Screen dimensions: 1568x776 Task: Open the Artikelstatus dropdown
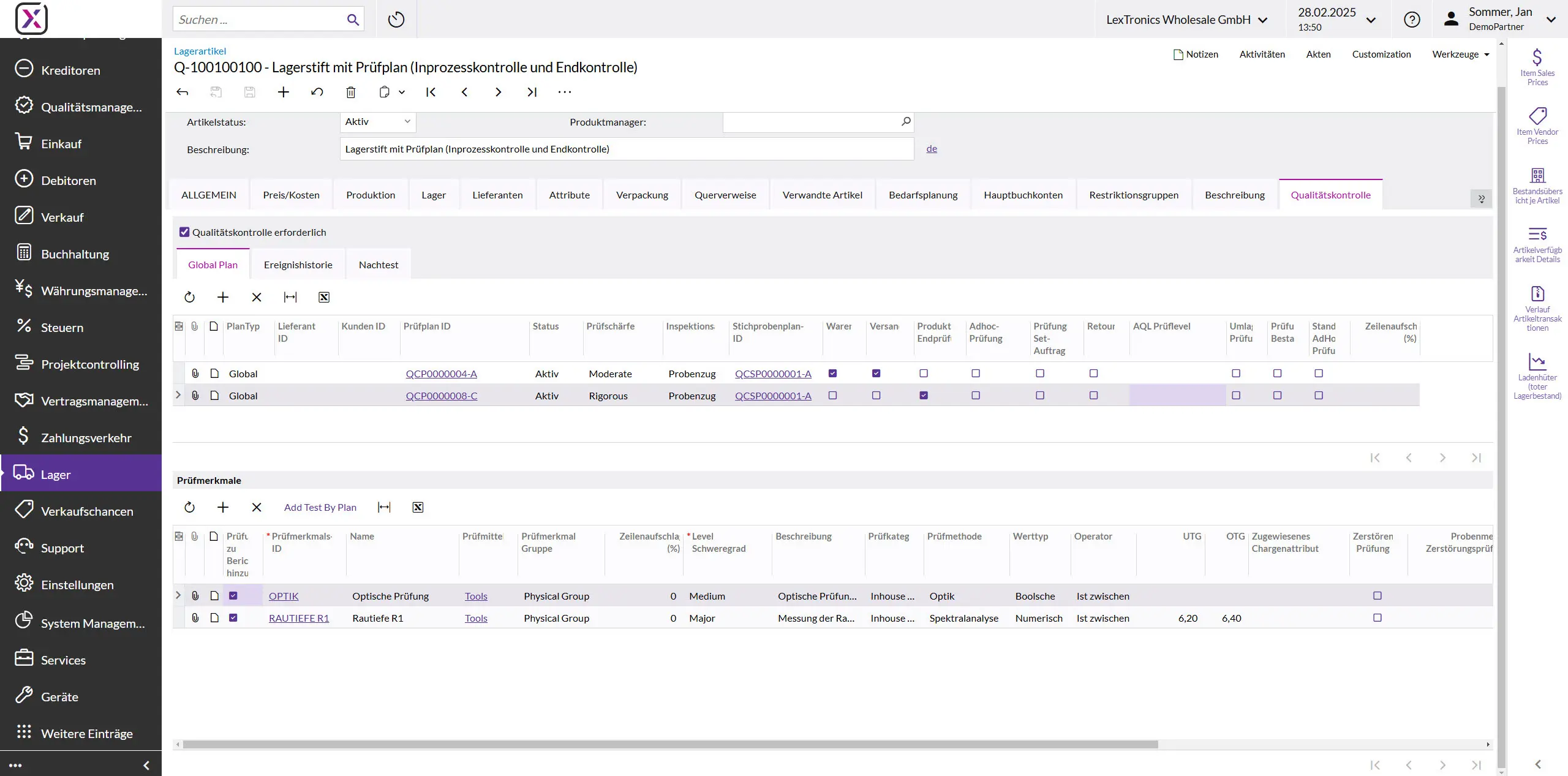point(377,122)
